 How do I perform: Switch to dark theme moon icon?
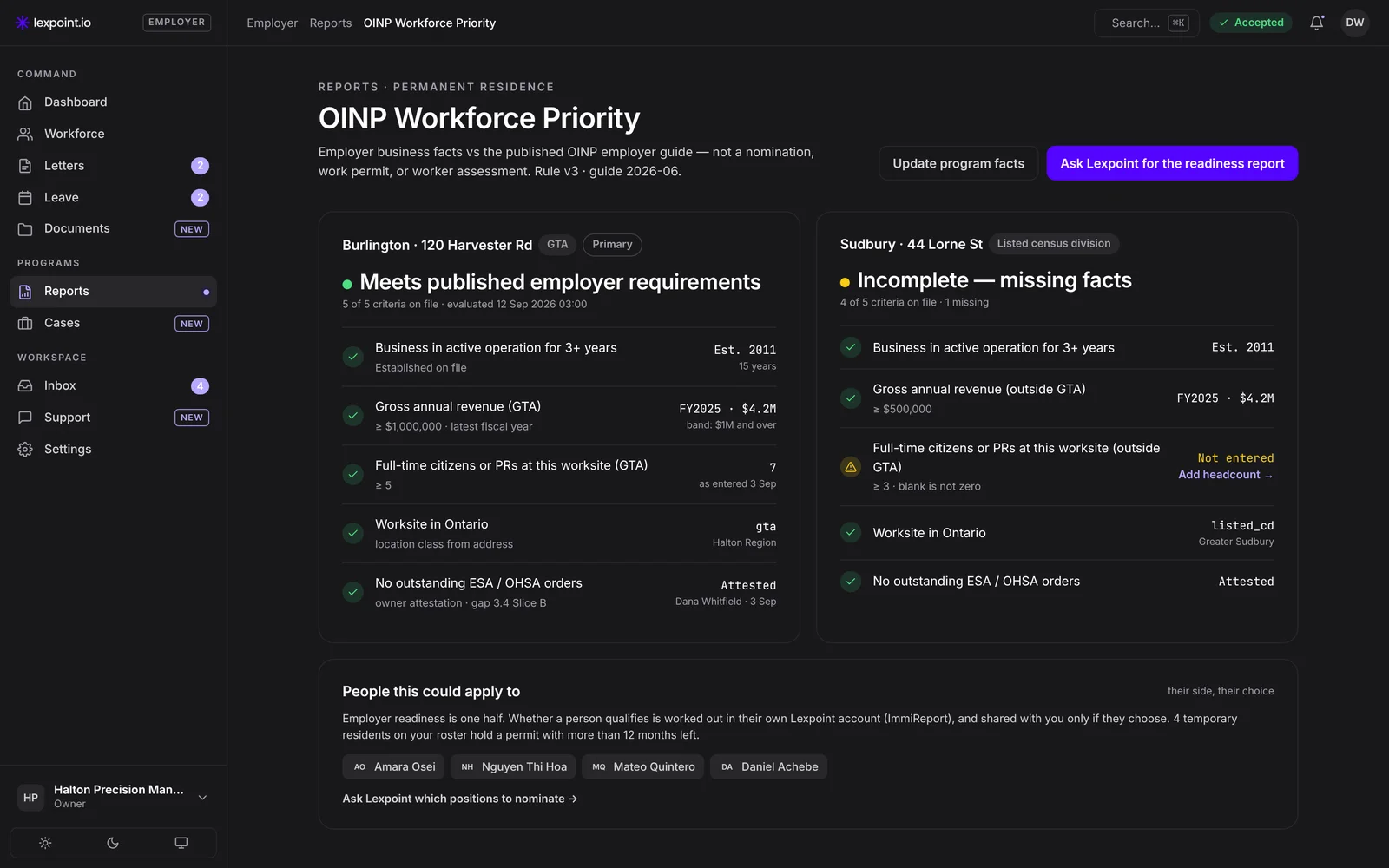113,843
